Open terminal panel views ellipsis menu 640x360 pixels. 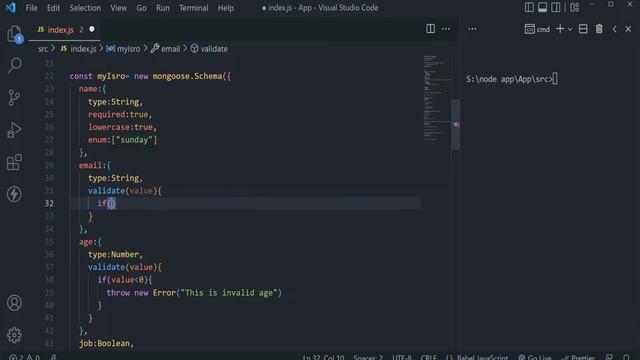[x=472, y=29]
